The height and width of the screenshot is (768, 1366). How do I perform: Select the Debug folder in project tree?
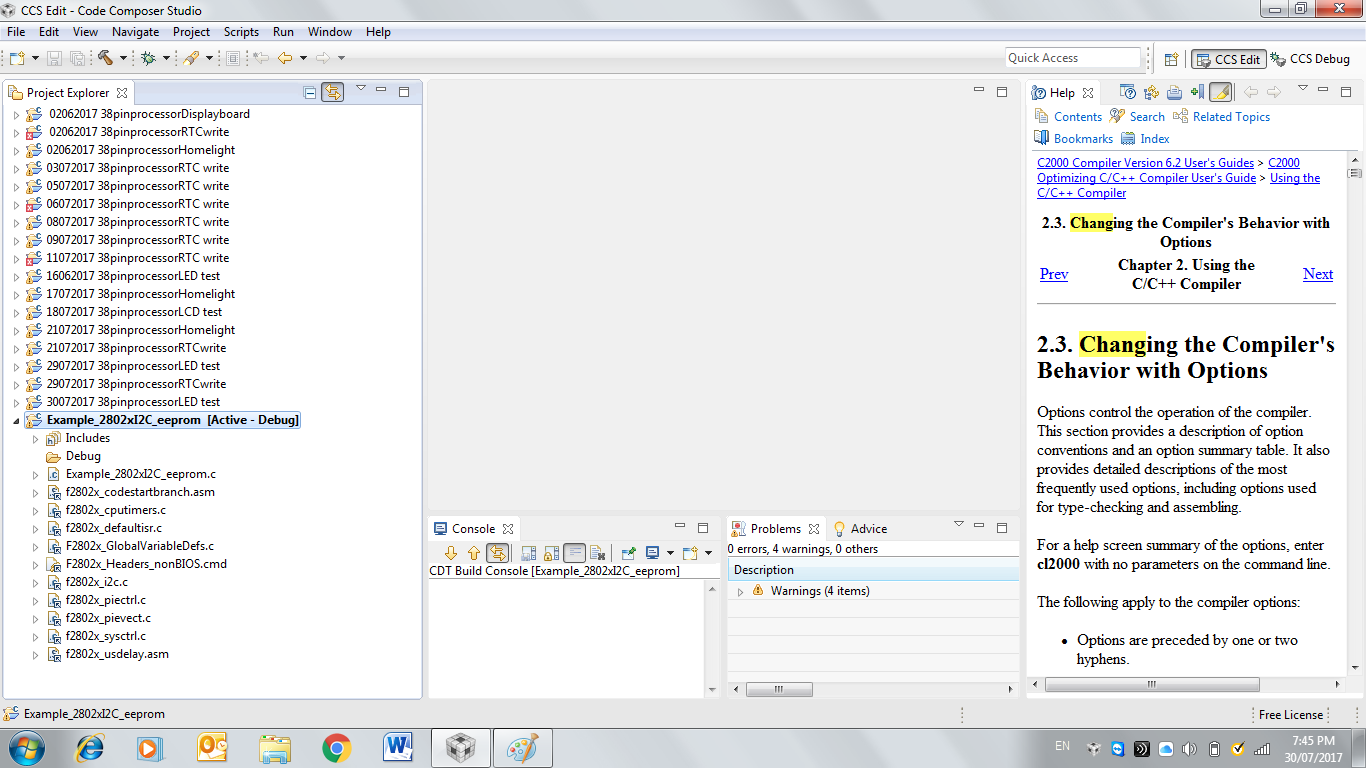[x=83, y=456]
